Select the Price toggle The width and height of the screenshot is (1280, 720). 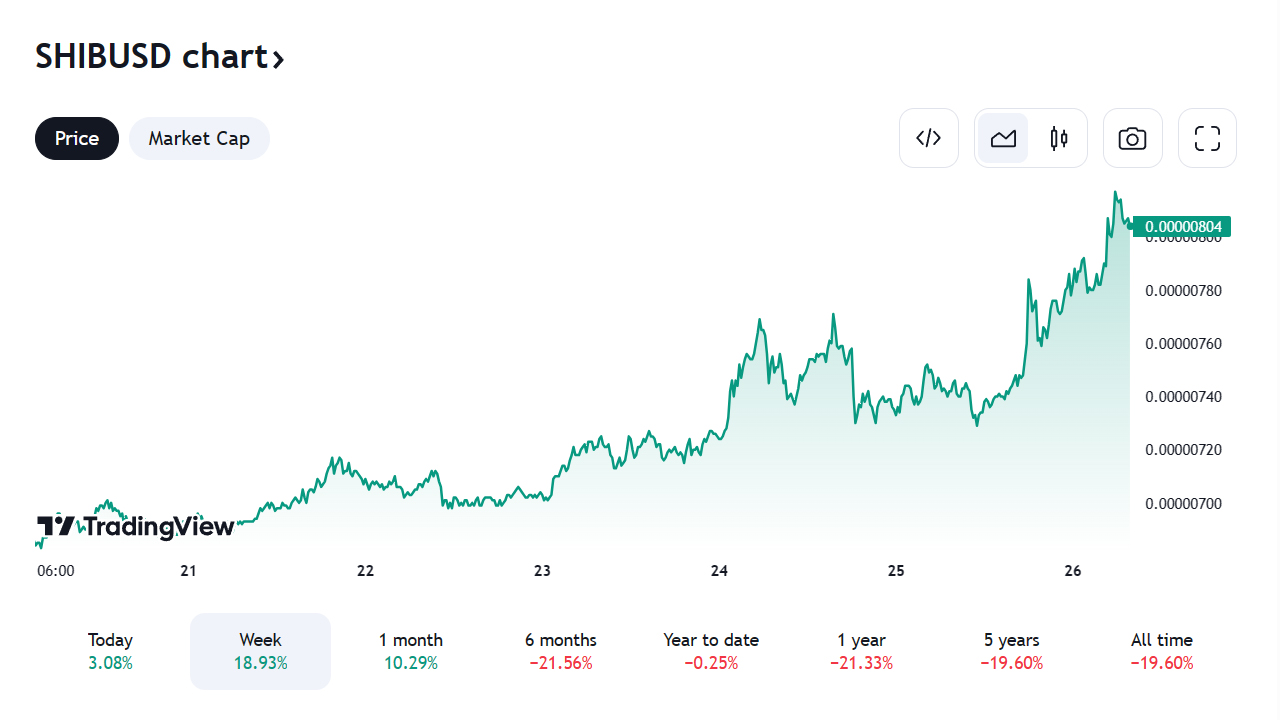tap(77, 138)
